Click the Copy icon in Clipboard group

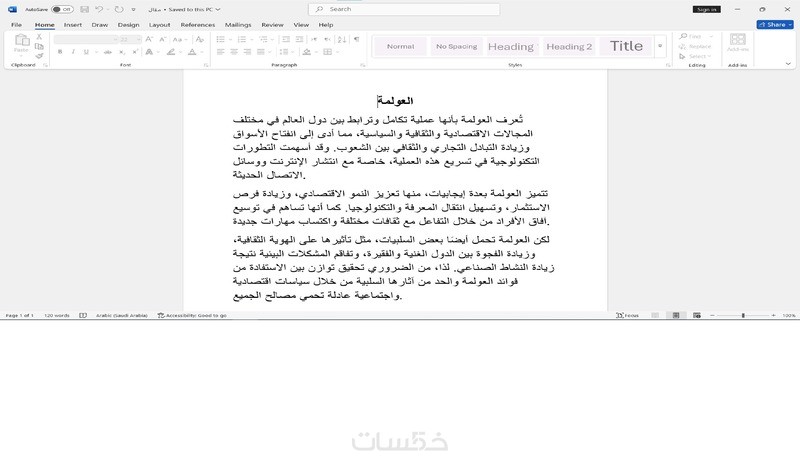coord(39,46)
